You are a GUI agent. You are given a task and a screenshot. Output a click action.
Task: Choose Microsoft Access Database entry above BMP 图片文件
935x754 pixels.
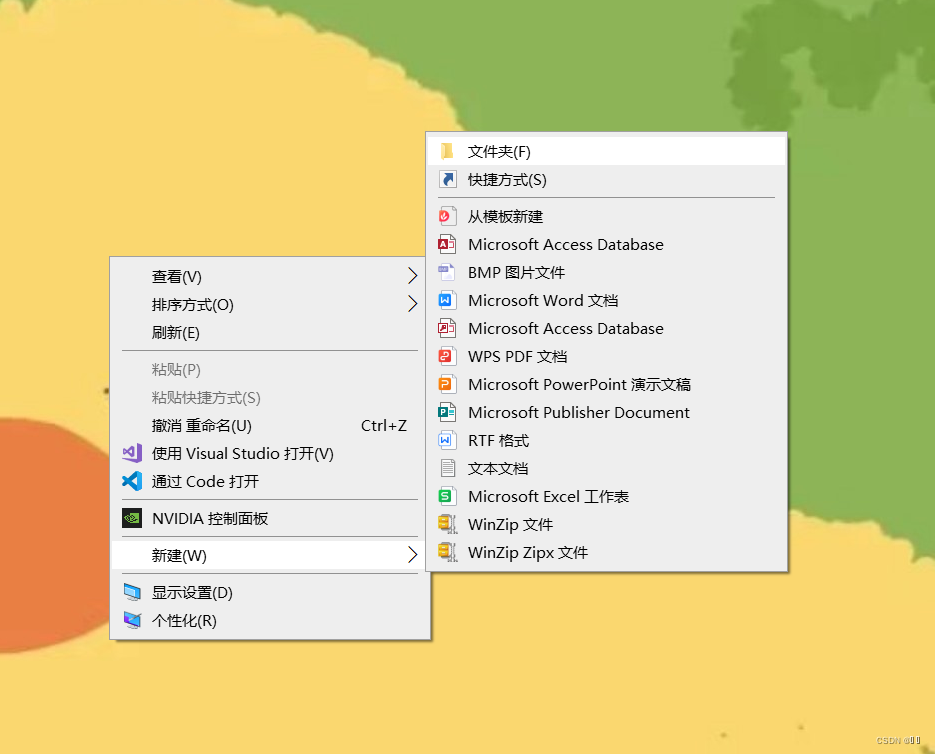pyautogui.click(x=607, y=245)
